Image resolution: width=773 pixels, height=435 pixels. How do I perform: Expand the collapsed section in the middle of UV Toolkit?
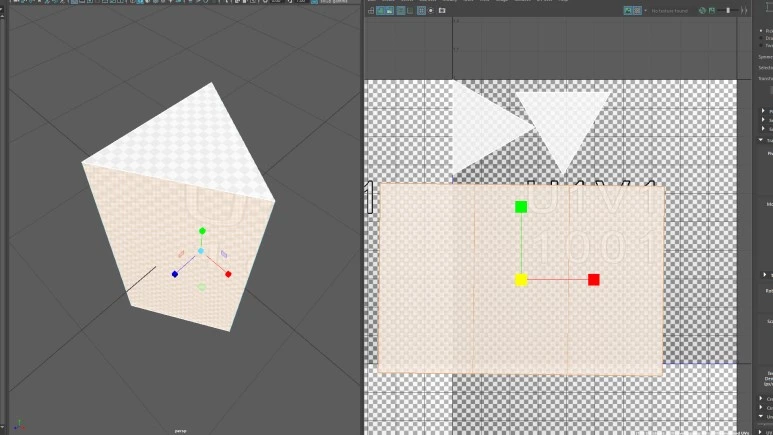[x=765, y=274]
